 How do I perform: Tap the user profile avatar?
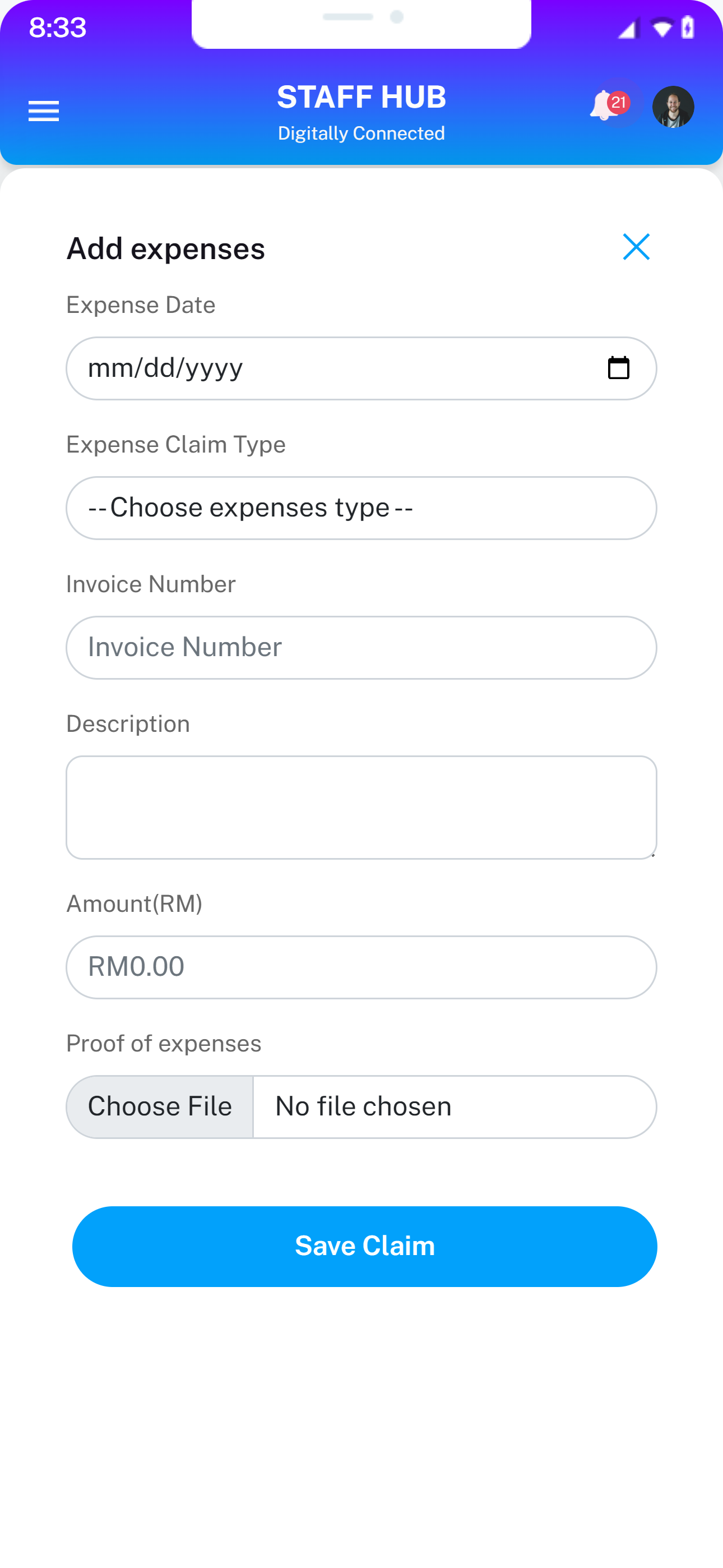(673, 107)
